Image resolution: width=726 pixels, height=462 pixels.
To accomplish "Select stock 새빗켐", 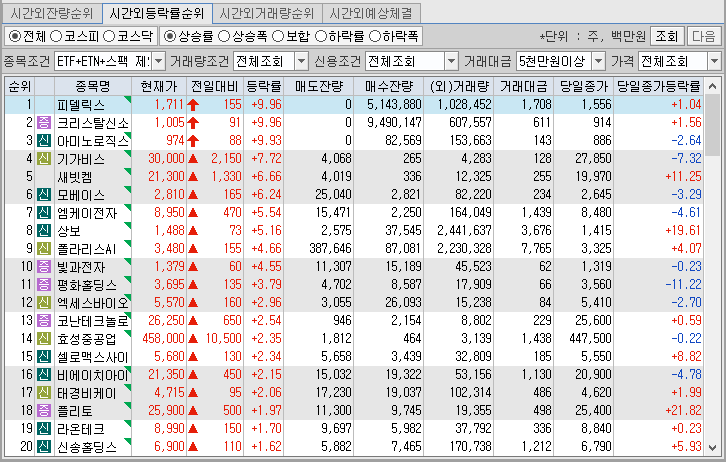I will tap(75, 177).
